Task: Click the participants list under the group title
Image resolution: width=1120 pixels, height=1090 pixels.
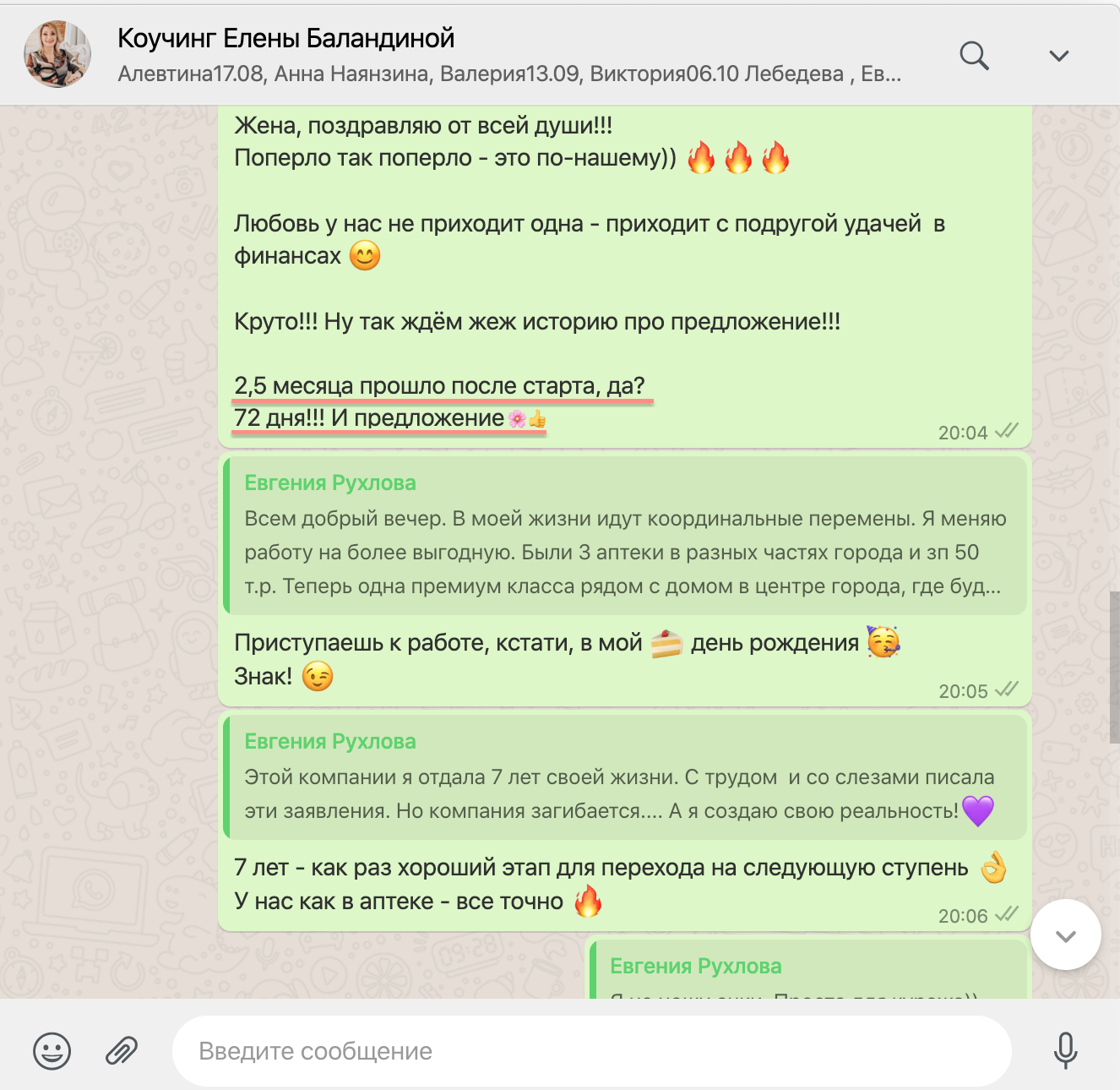Action: (x=509, y=74)
